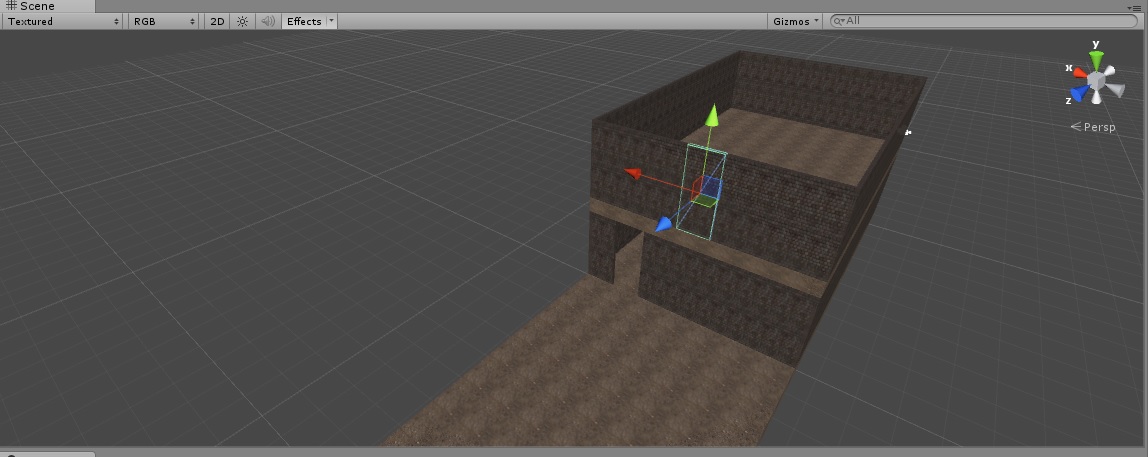Image resolution: width=1148 pixels, height=457 pixels.
Task: Click the search magnifier icon
Action: point(839,21)
